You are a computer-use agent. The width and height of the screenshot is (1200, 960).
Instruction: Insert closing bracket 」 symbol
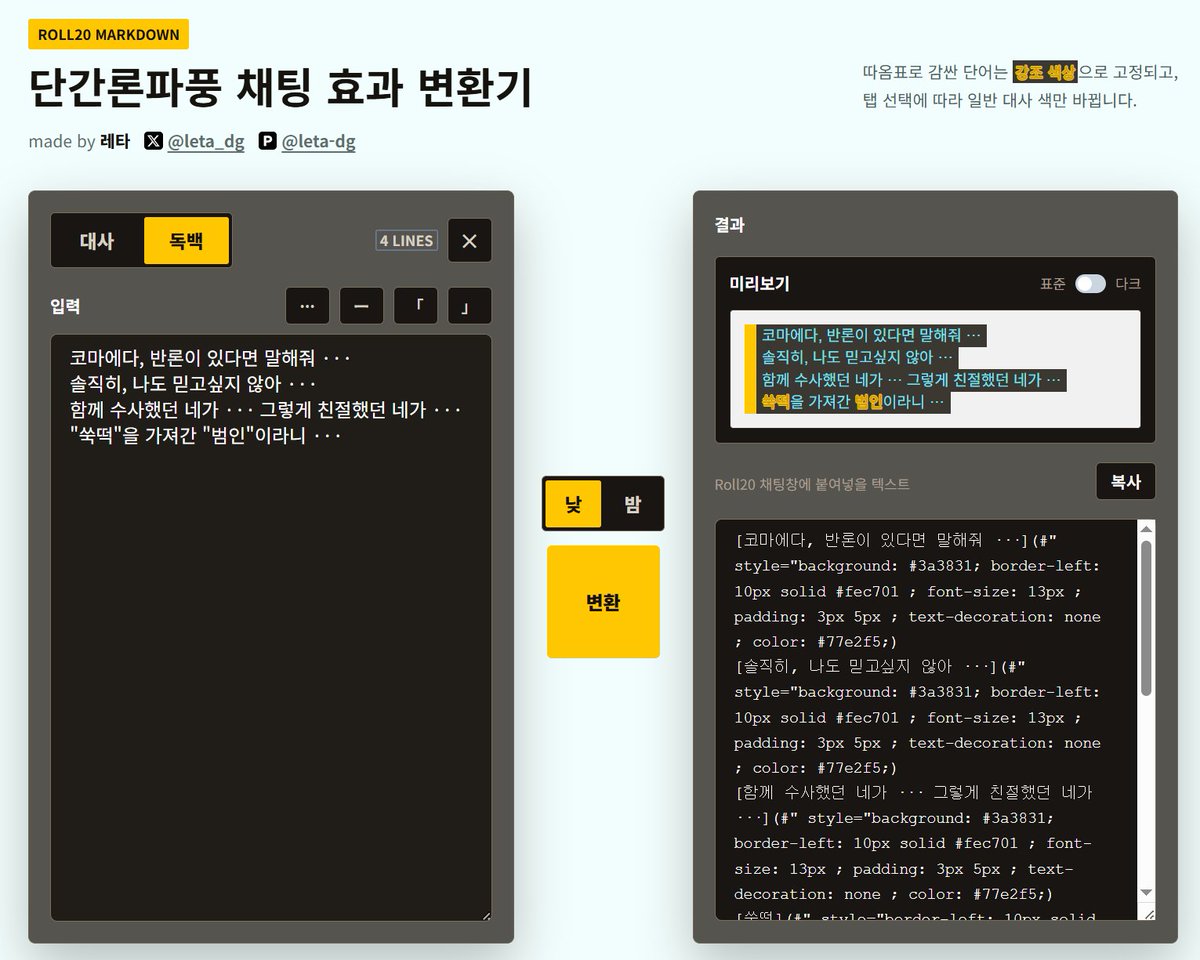470,306
